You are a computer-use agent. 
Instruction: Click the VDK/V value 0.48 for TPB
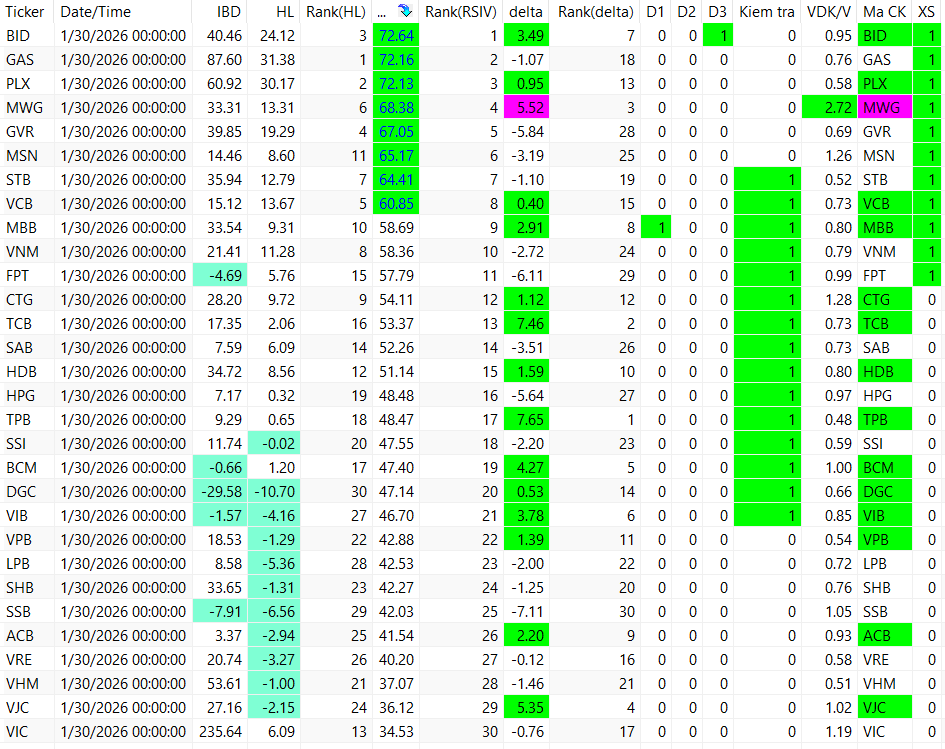click(838, 420)
